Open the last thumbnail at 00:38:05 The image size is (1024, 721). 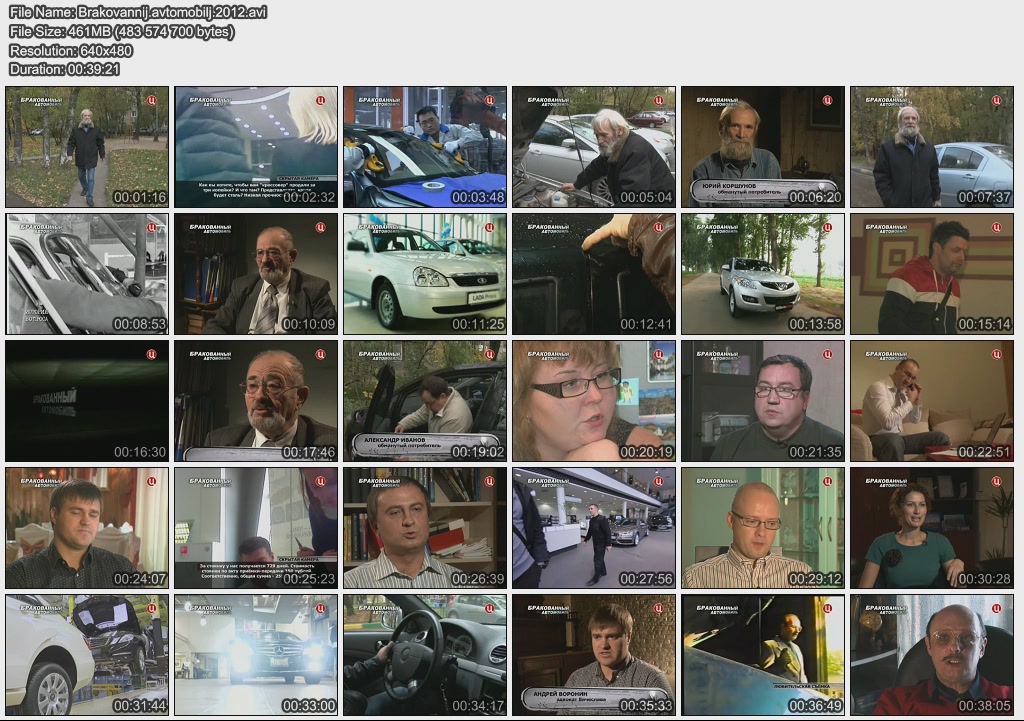pyautogui.click(x=931, y=655)
